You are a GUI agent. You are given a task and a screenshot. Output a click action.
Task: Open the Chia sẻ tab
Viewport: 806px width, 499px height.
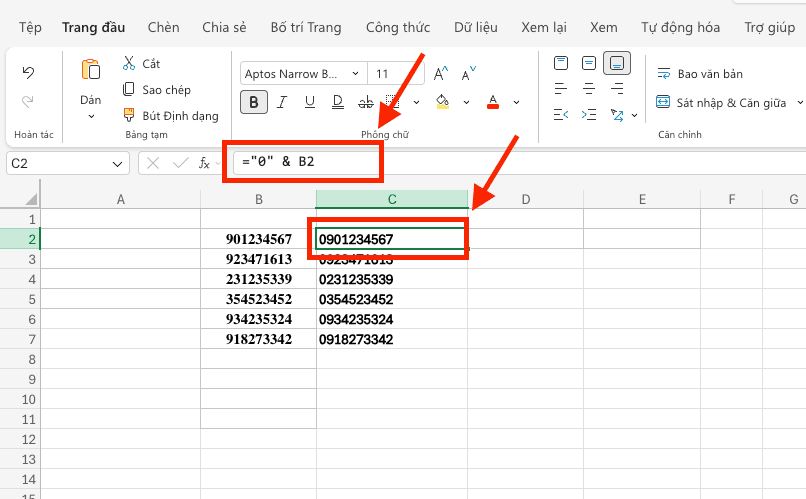tap(224, 27)
